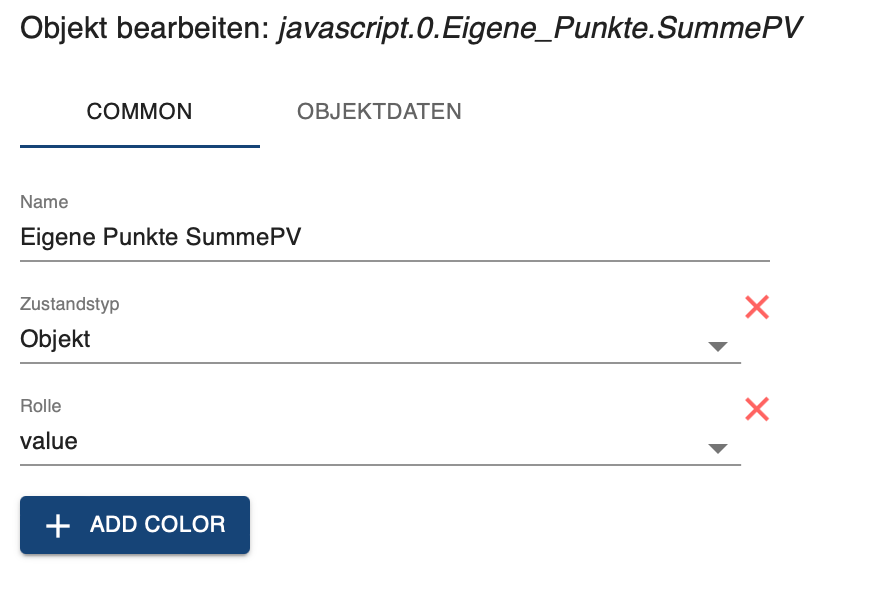Expand the Zustandstyp dropdown arrow
The height and width of the screenshot is (612, 870).
click(717, 346)
